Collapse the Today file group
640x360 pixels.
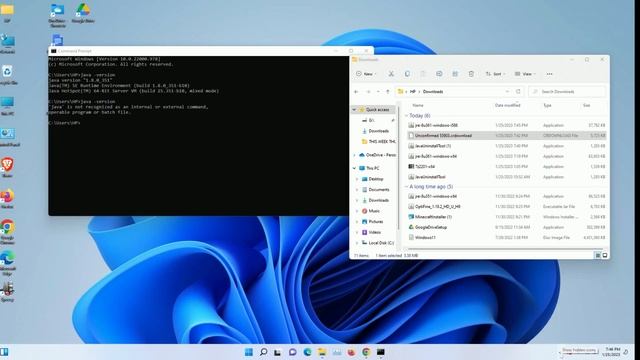pos(407,116)
